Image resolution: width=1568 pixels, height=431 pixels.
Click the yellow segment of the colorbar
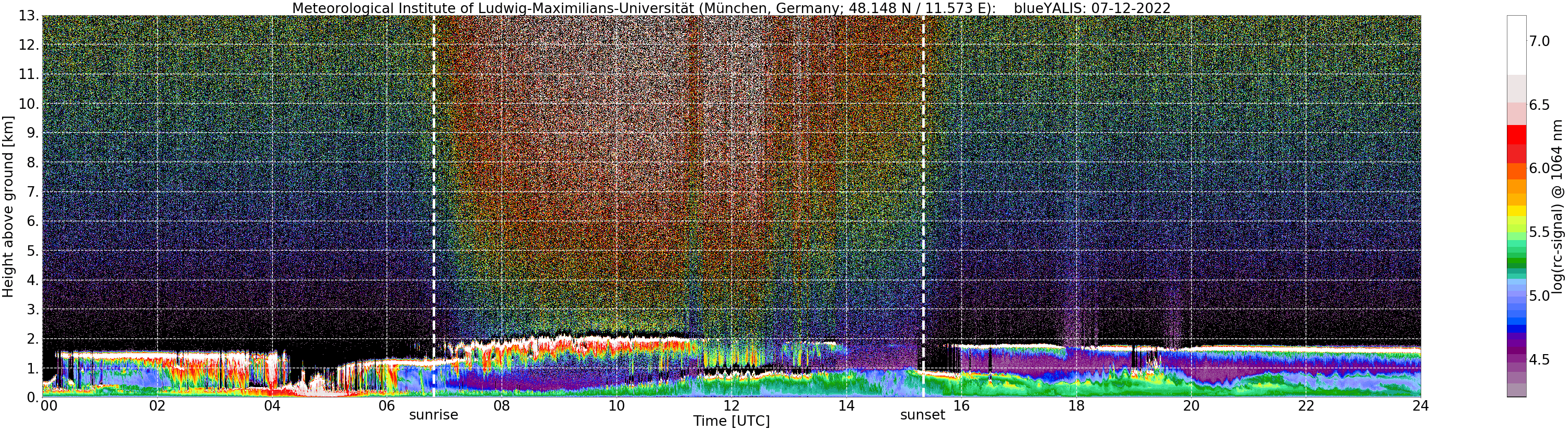[1516, 211]
